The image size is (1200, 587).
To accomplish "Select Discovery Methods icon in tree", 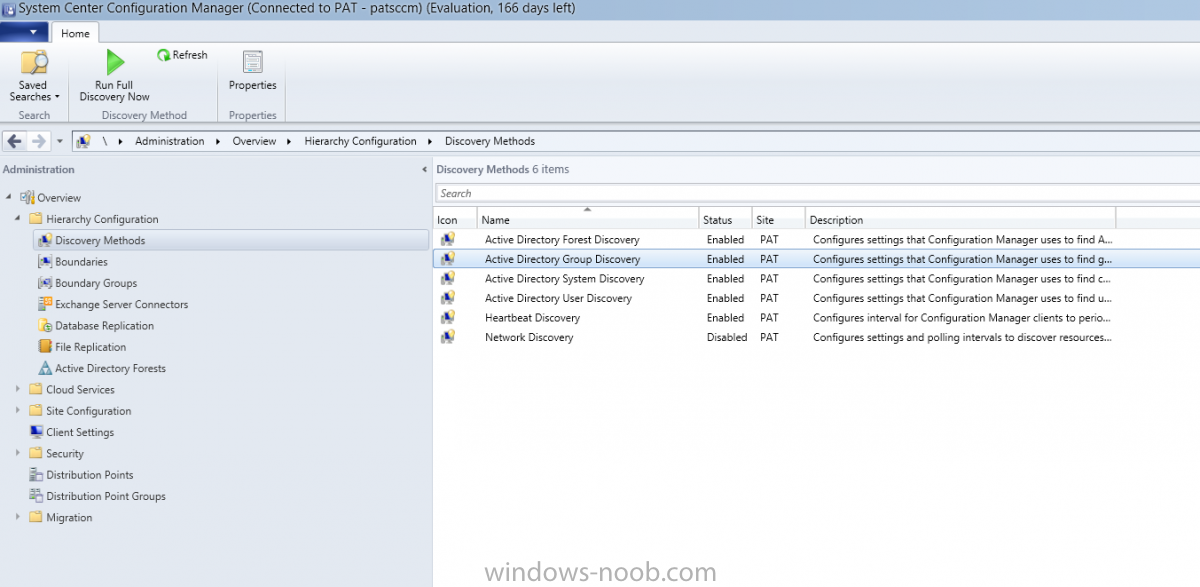I will coord(45,240).
